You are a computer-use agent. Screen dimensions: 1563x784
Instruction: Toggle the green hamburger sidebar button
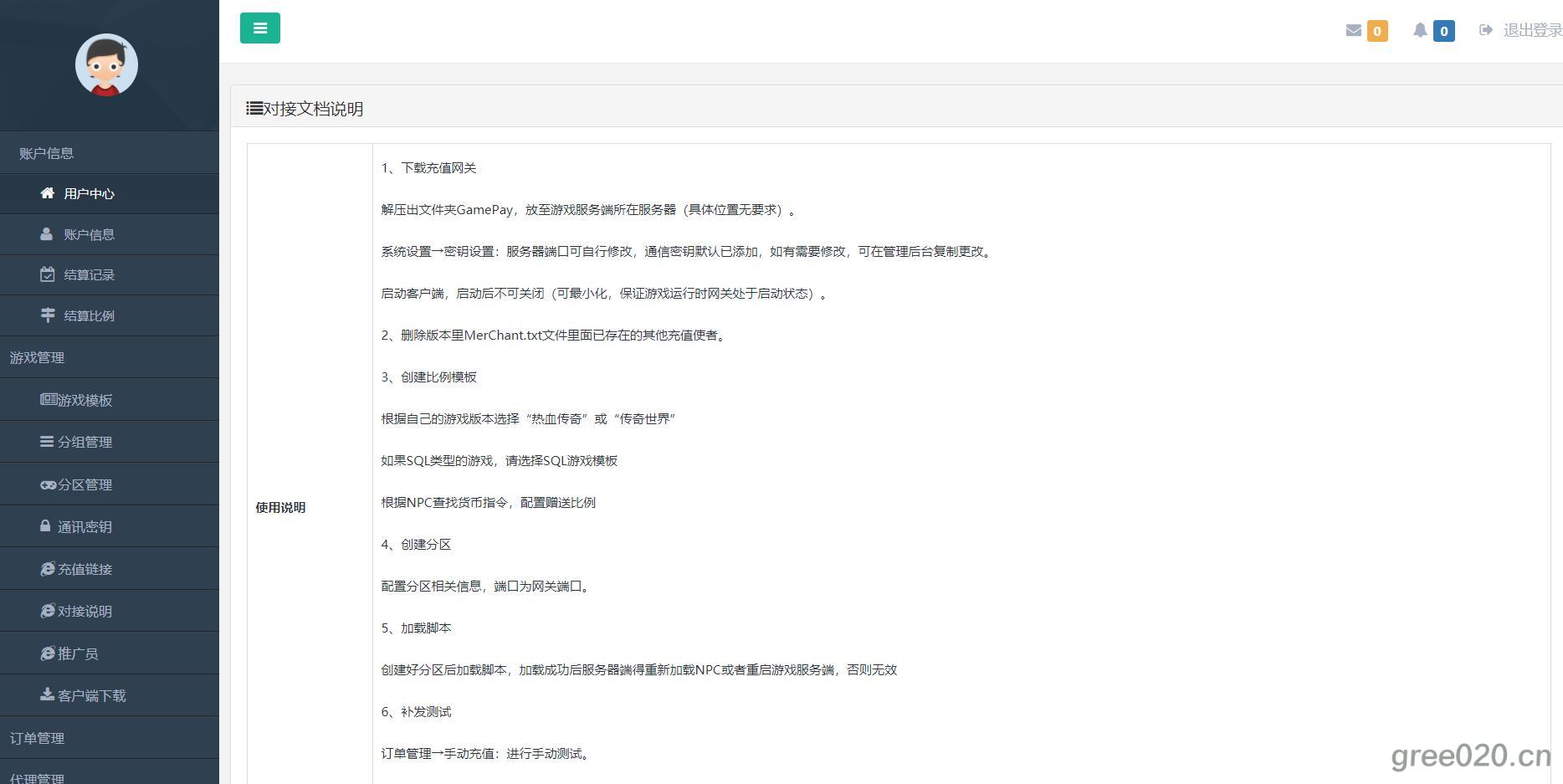[259, 28]
